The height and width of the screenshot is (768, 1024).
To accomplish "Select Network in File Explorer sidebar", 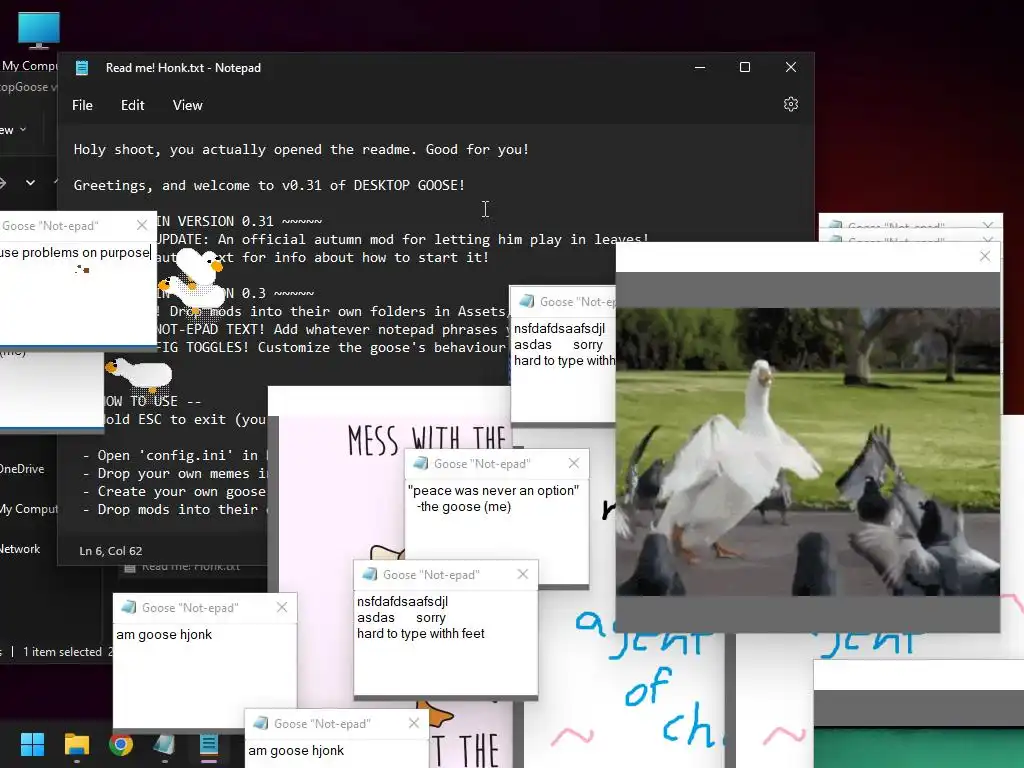I will [x=20, y=549].
